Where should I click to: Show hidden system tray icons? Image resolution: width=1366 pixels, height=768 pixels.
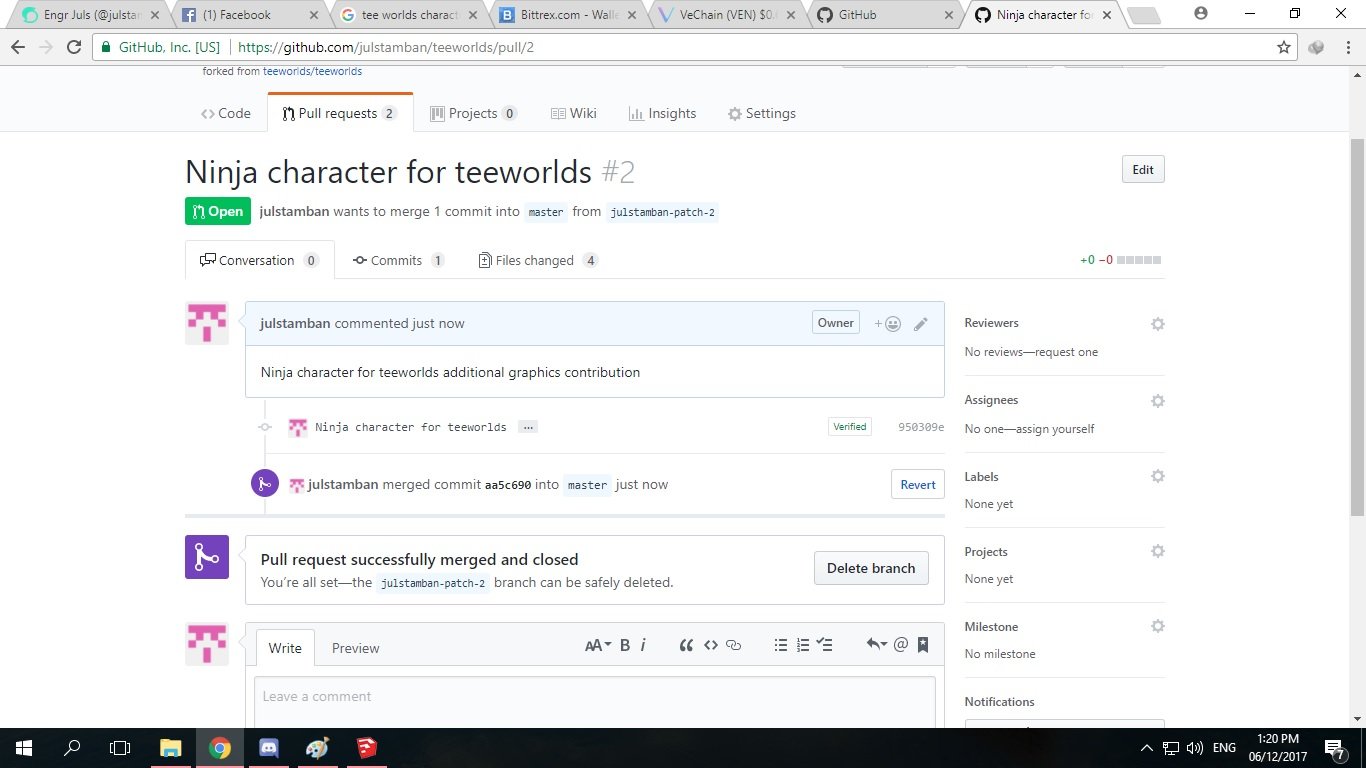[x=1147, y=748]
